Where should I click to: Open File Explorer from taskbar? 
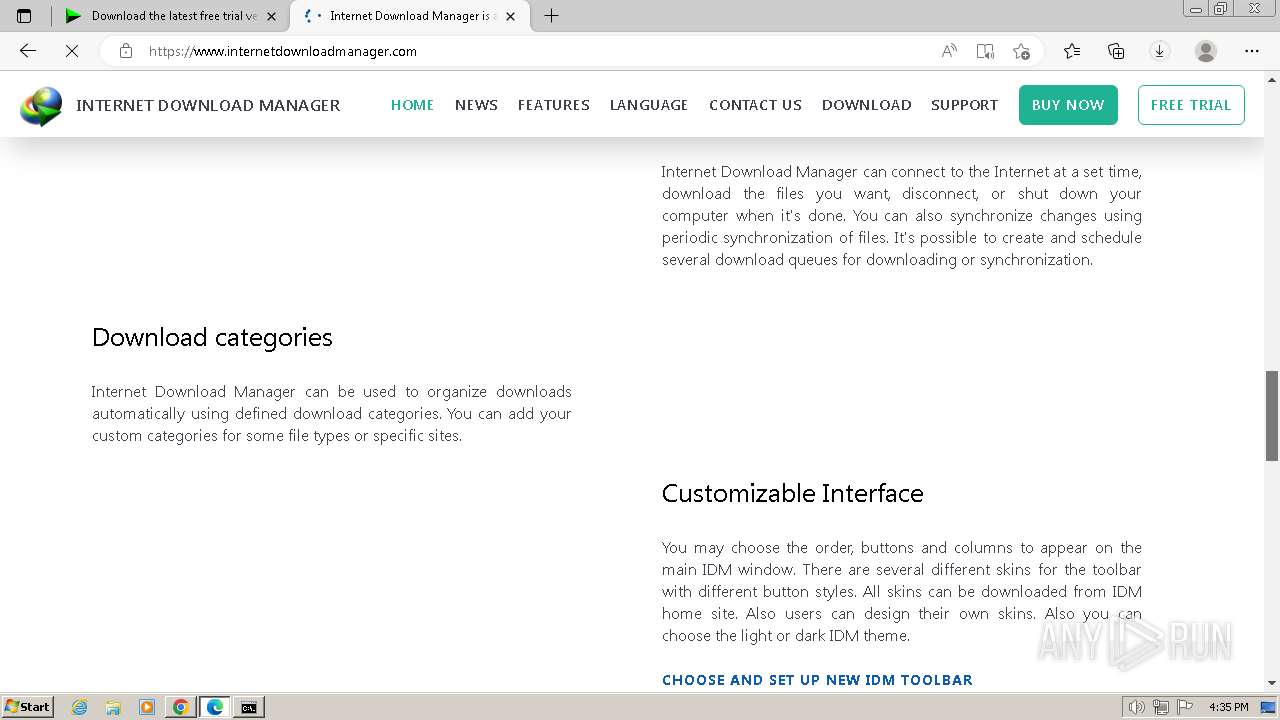click(113, 707)
